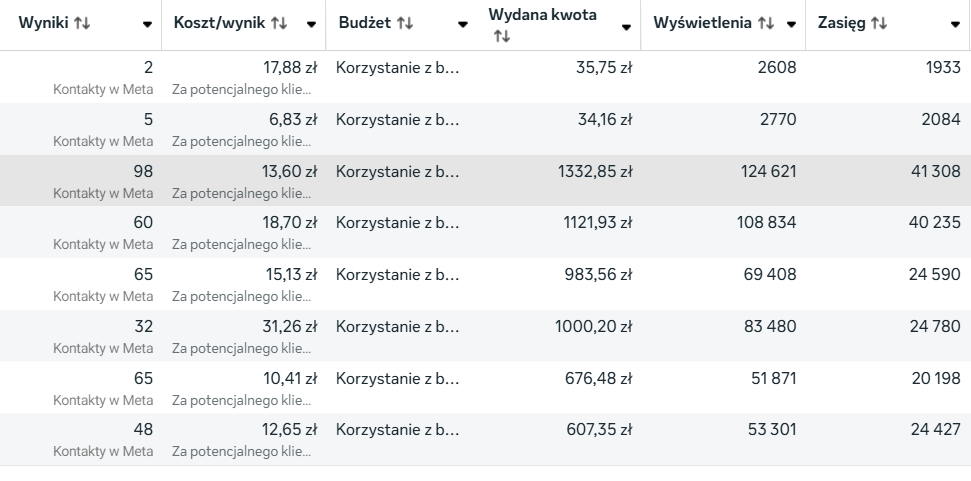
Task: Sort by Budżet arrows icon
Action: [x=404, y=24]
